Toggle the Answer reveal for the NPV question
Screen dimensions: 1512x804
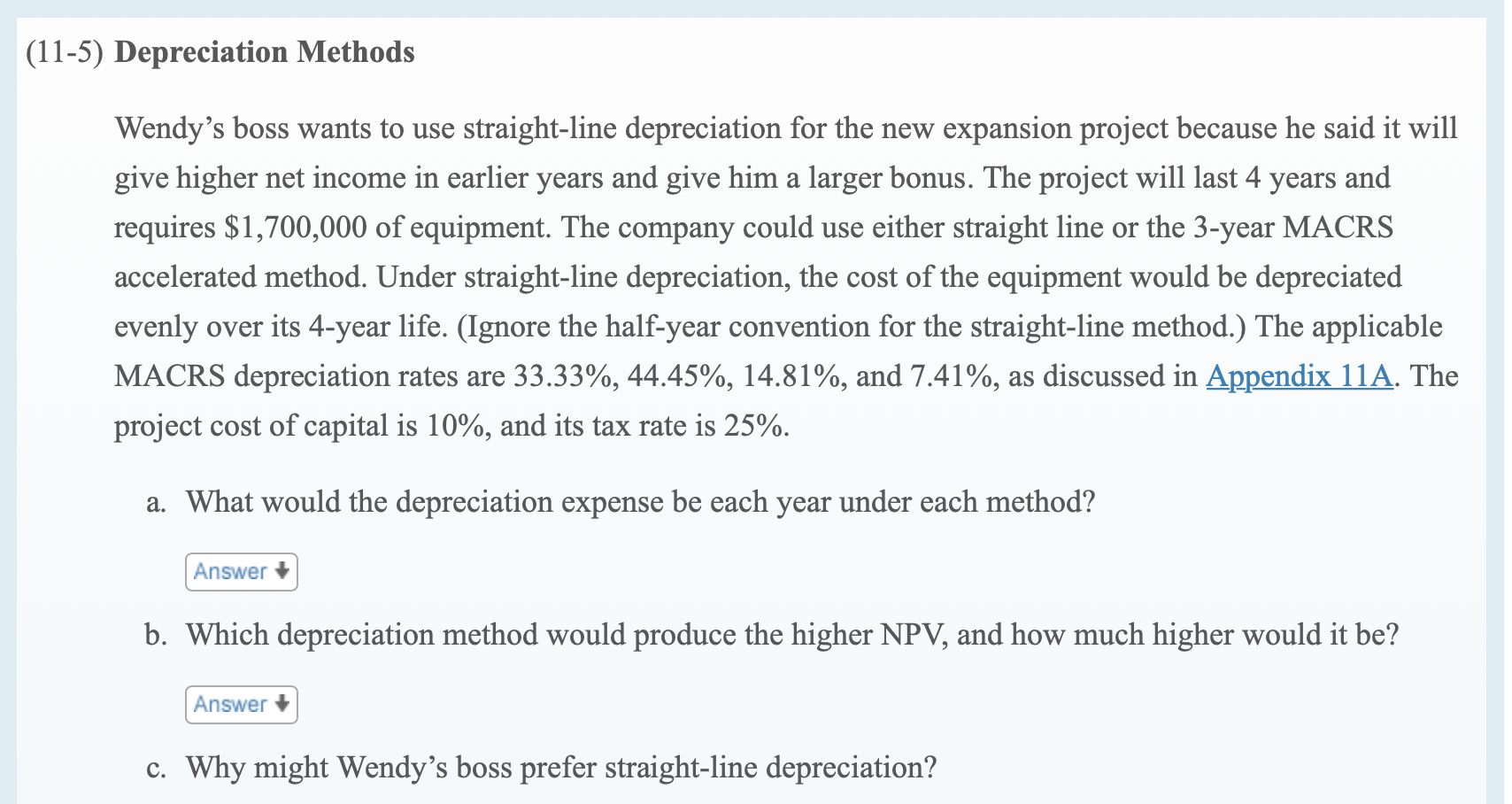[241, 705]
